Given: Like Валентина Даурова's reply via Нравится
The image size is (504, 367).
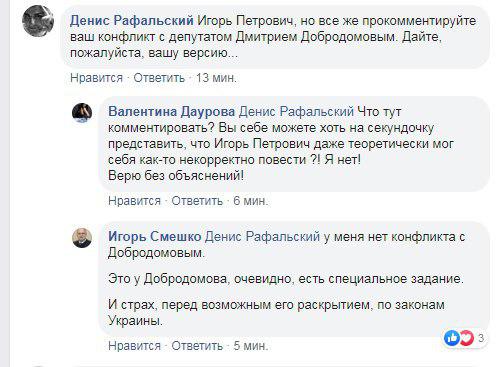Looking at the screenshot, I should [x=134, y=201].
